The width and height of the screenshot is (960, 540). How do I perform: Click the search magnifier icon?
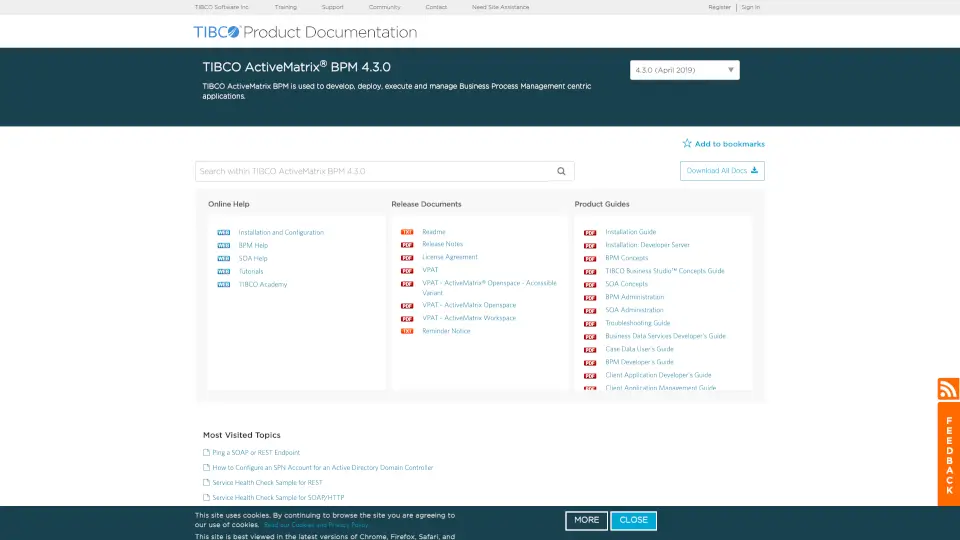point(561,171)
